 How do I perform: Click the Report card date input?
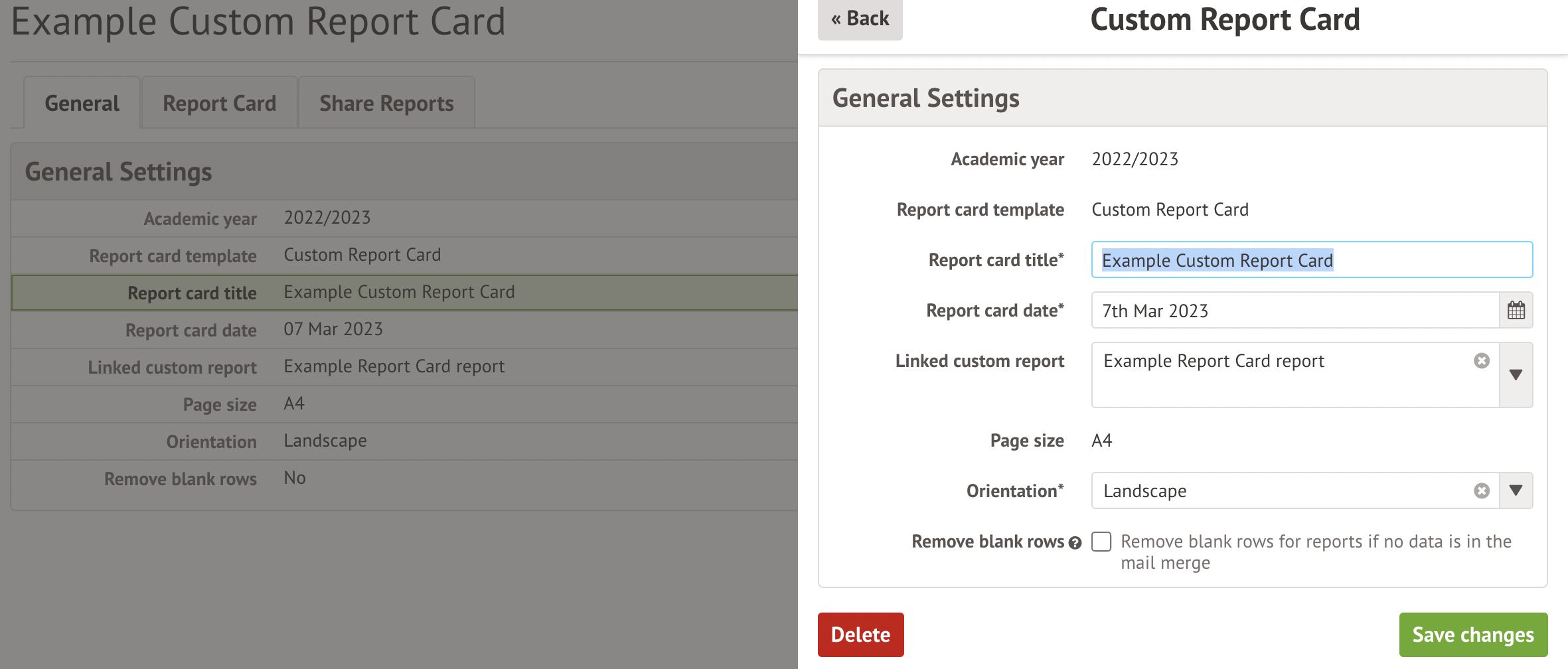pyautogui.click(x=1294, y=311)
